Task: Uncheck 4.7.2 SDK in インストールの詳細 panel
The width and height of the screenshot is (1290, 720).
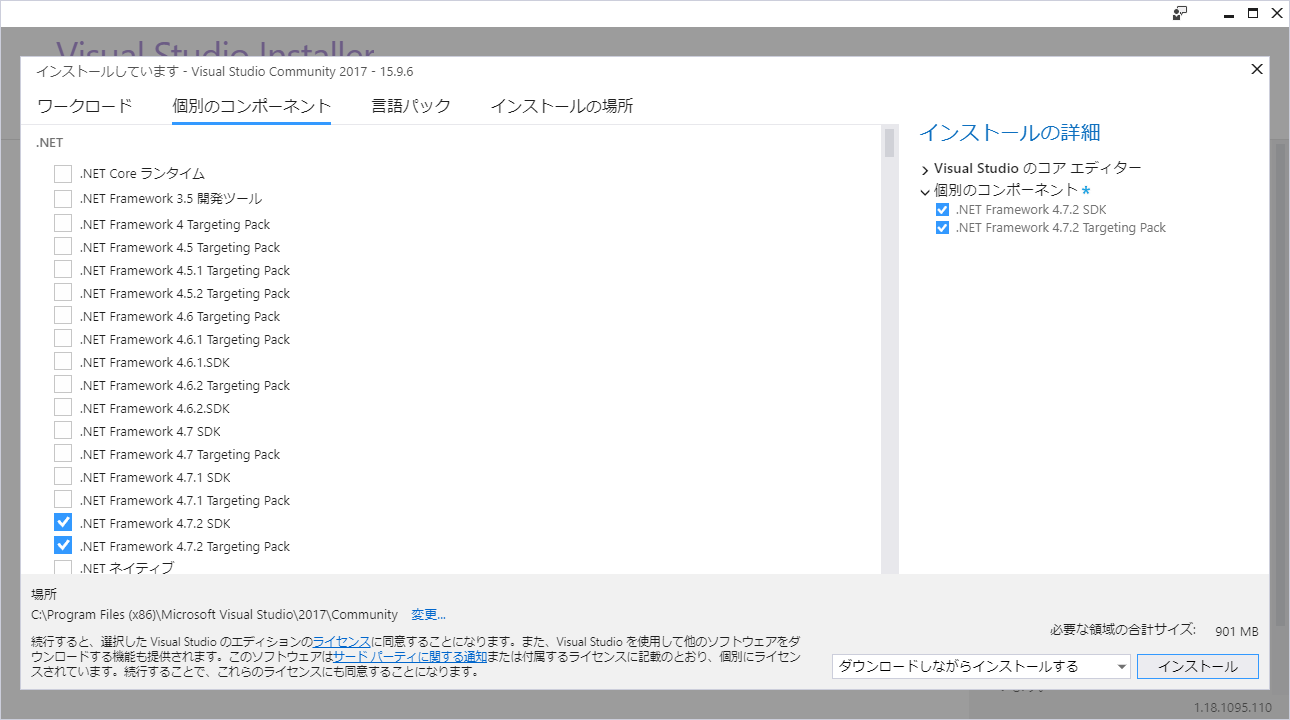Action: [942, 210]
